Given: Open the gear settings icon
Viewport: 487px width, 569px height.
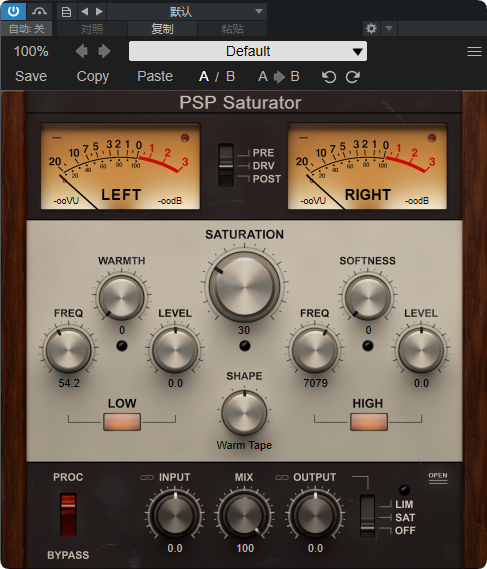Looking at the screenshot, I should (x=371, y=28).
